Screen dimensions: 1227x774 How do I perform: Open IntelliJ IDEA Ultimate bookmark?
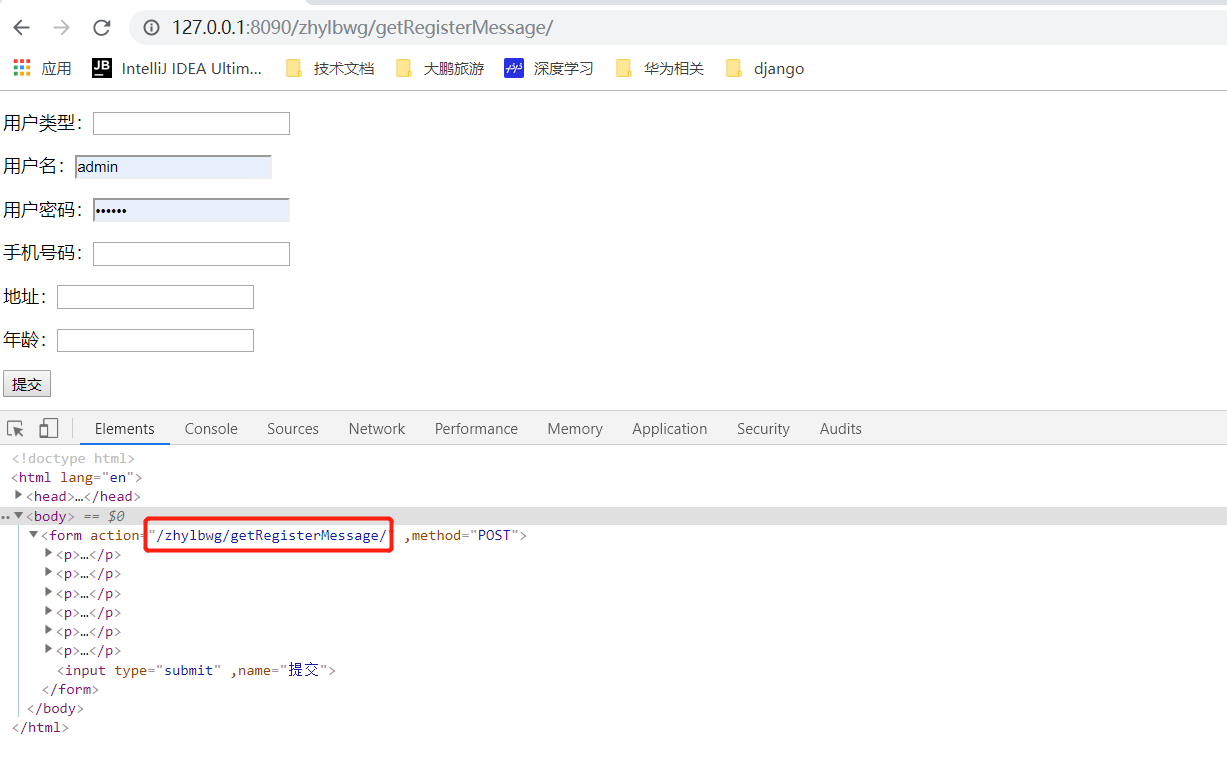pyautogui.click(x=177, y=68)
